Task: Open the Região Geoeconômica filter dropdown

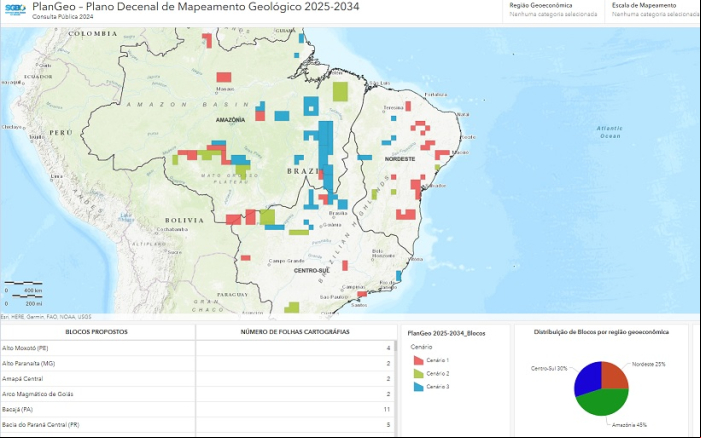Action: coord(553,10)
